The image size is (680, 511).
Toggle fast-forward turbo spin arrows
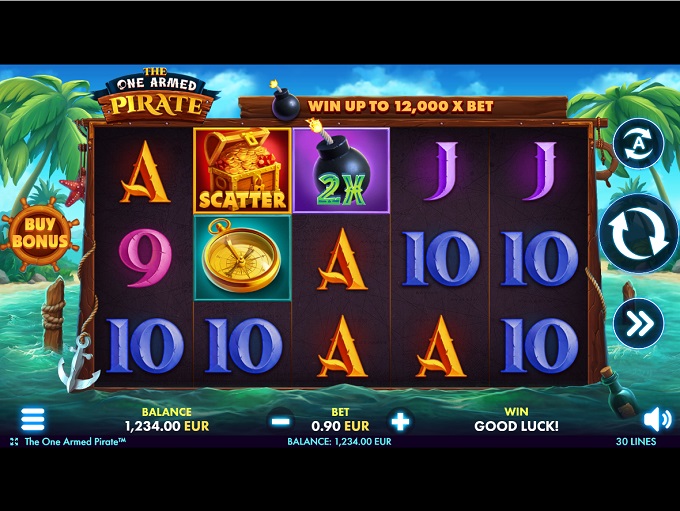click(638, 323)
